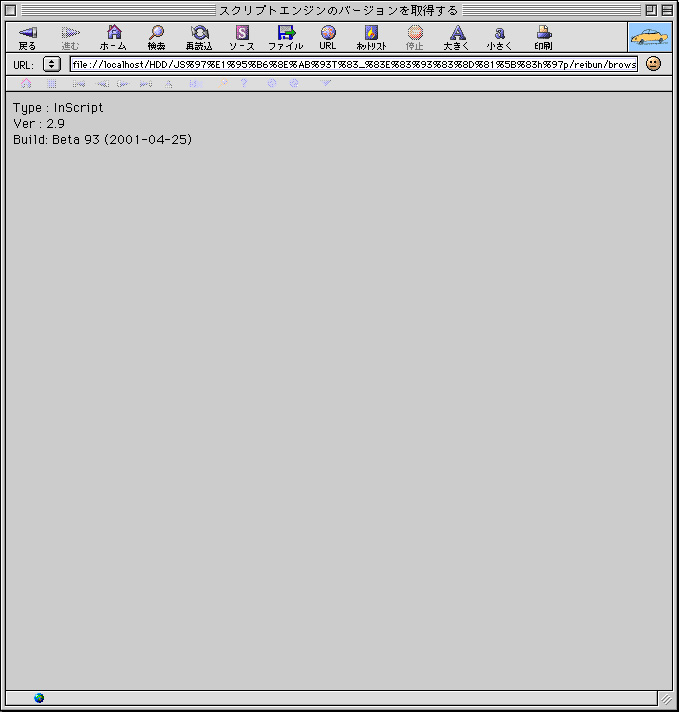The width and height of the screenshot is (679, 712).
Task: Click the window resize grip corner
Action: 666,699
